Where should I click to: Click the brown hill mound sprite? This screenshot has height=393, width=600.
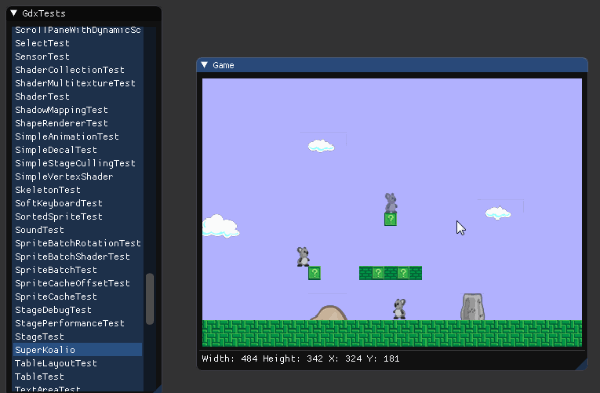click(x=329, y=313)
